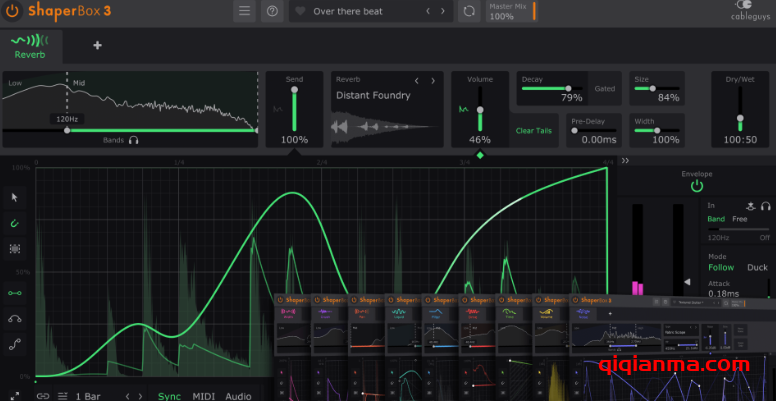776x401 pixels.
Task: Select Band input mode
Action: [716, 219]
